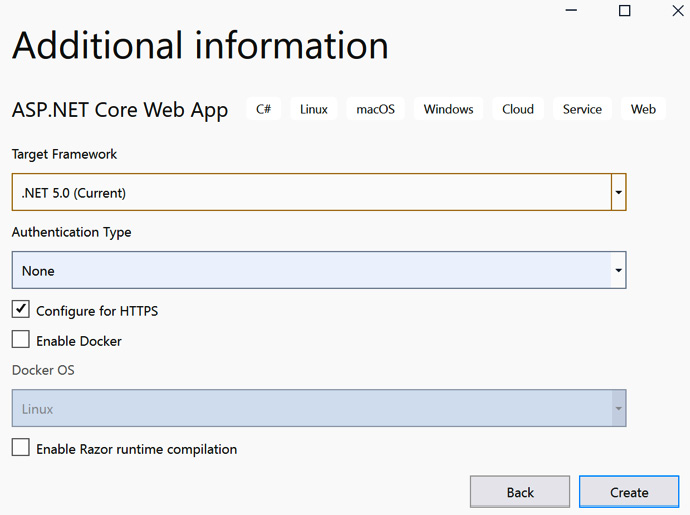Click the ASP.NET Core Web App title
Image resolution: width=690 pixels, height=515 pixels.
click(120, 110)
